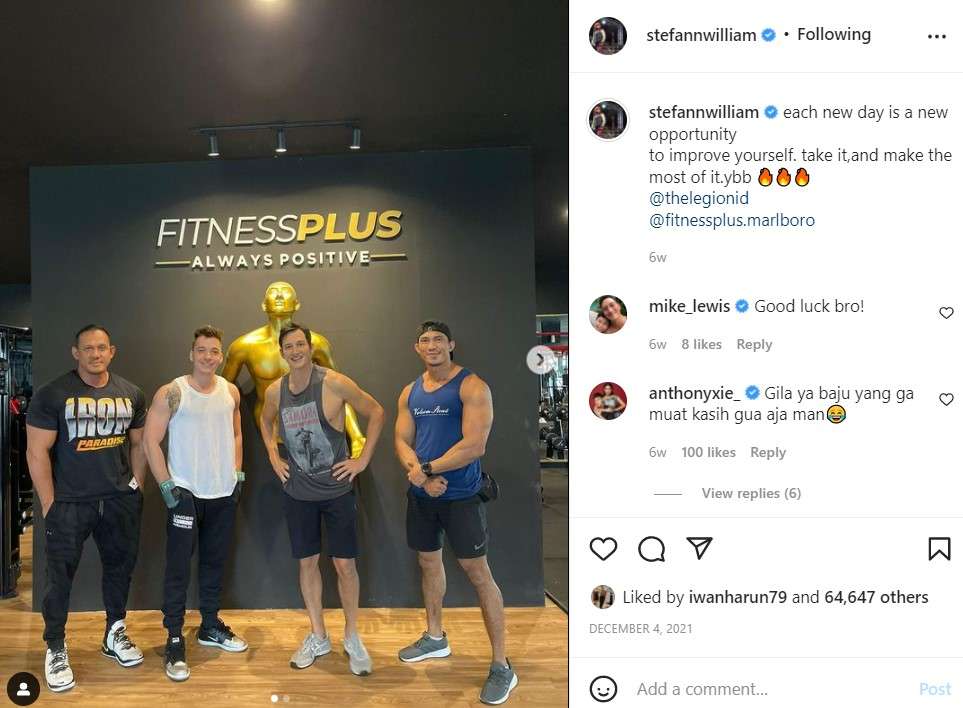View users in 64,647 others likes
Viewport: 963px width, 708px height.
tap(876, 597)
